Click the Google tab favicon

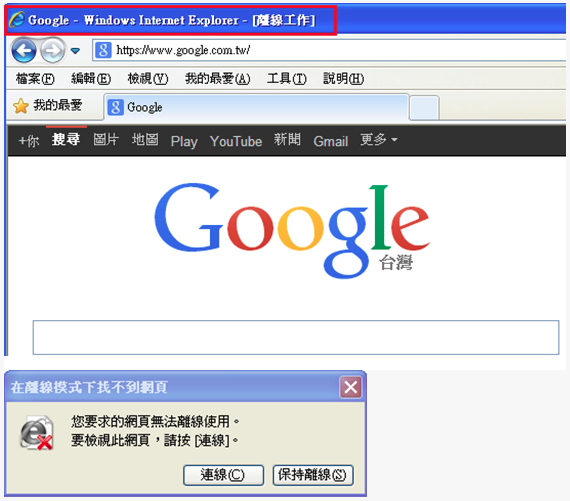tap(116, 107)
